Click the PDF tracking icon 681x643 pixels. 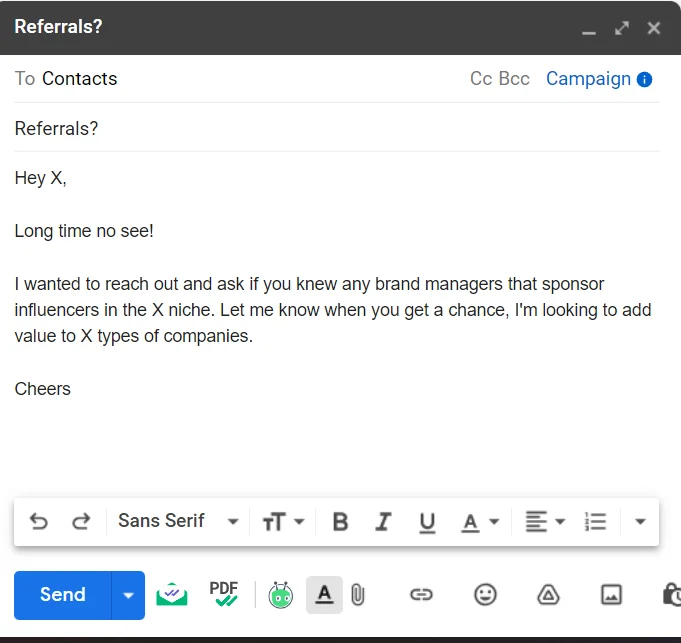click(x=224, y=594)
